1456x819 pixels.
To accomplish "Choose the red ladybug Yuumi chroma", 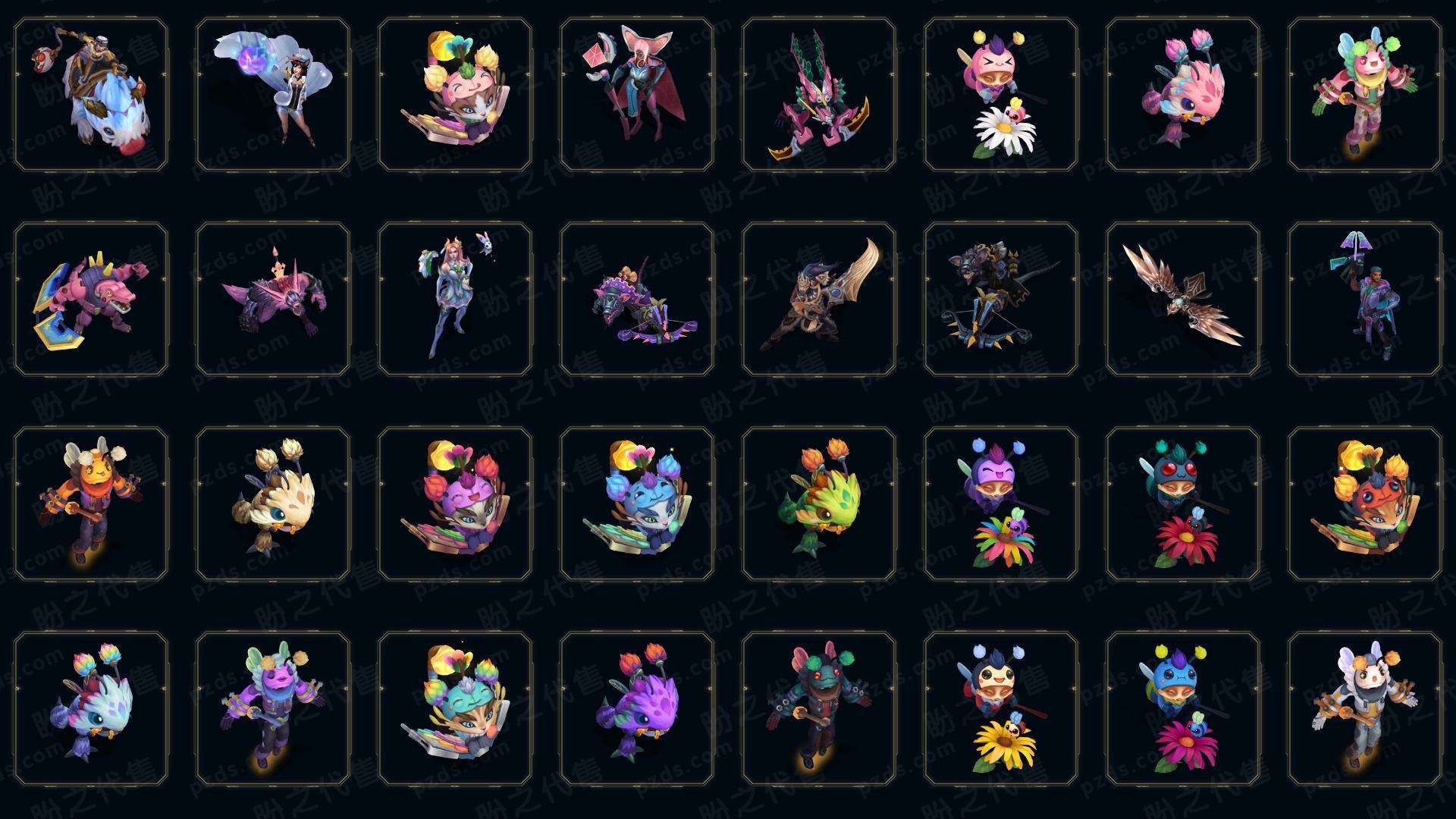I will click(1365, 504).
